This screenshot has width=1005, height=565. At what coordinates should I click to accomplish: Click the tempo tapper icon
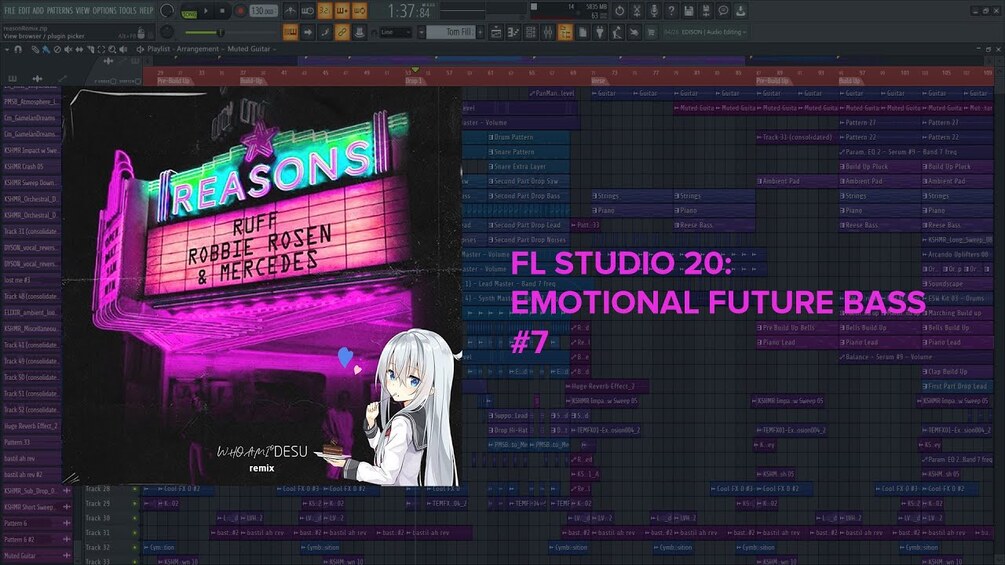click(x=617, y=32)
